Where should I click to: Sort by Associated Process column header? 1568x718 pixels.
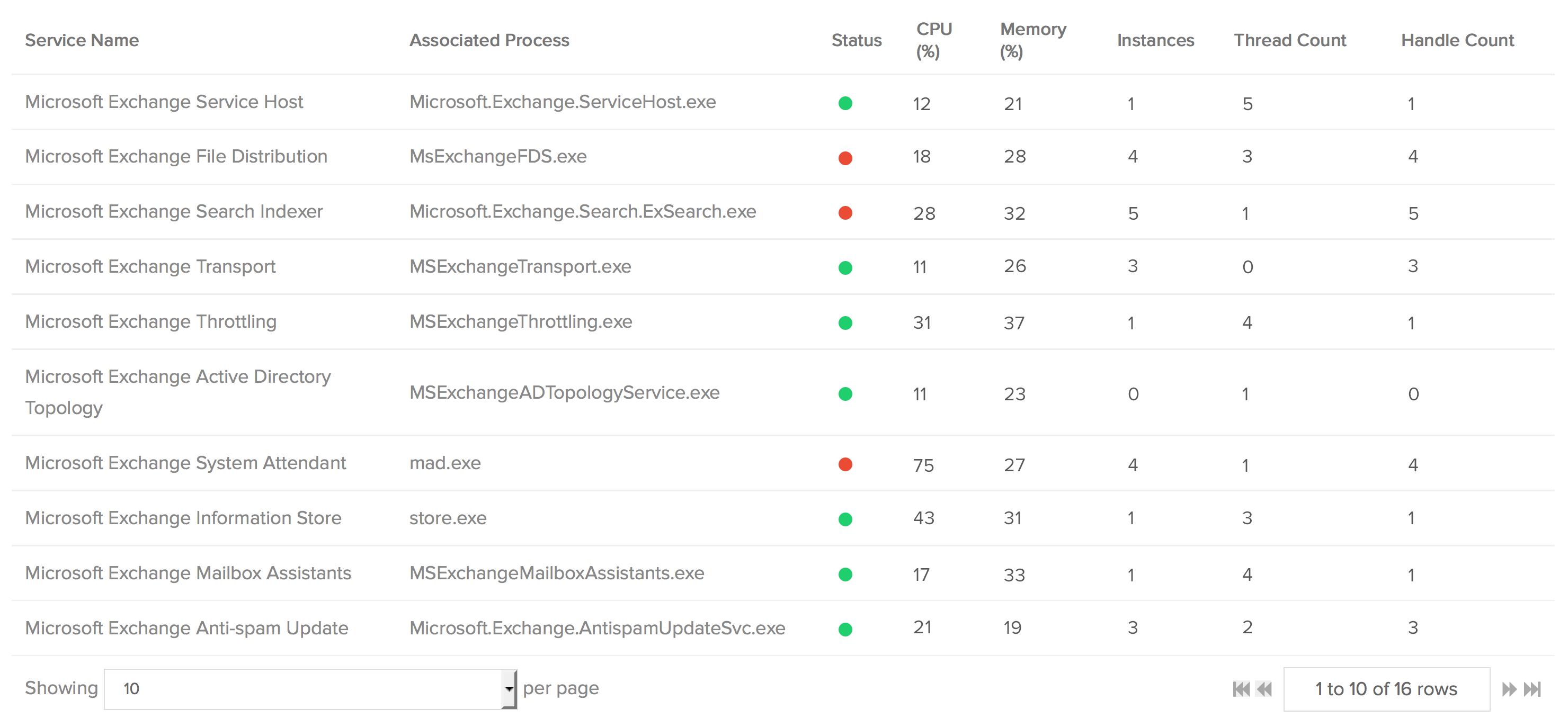point(489,40)
